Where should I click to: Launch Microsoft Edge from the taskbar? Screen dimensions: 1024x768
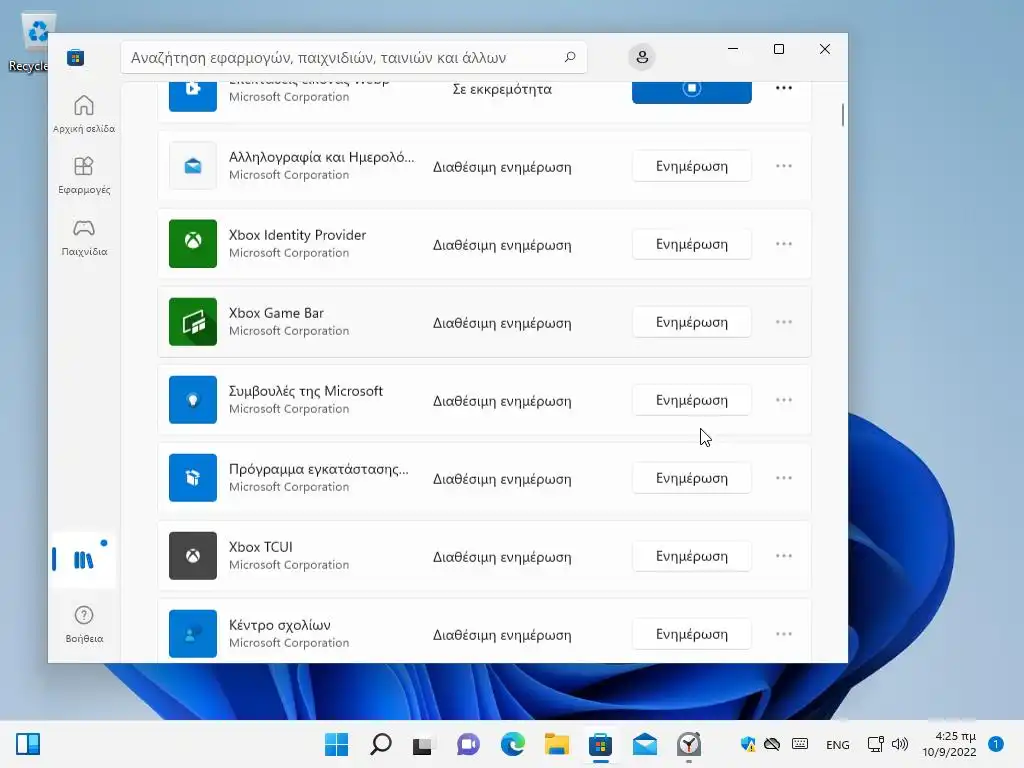513,744
